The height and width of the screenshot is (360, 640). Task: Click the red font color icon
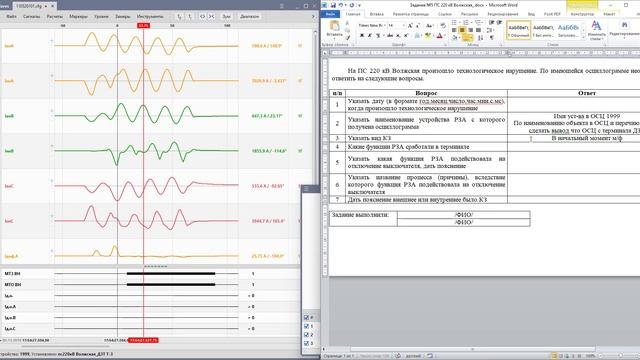440,36
